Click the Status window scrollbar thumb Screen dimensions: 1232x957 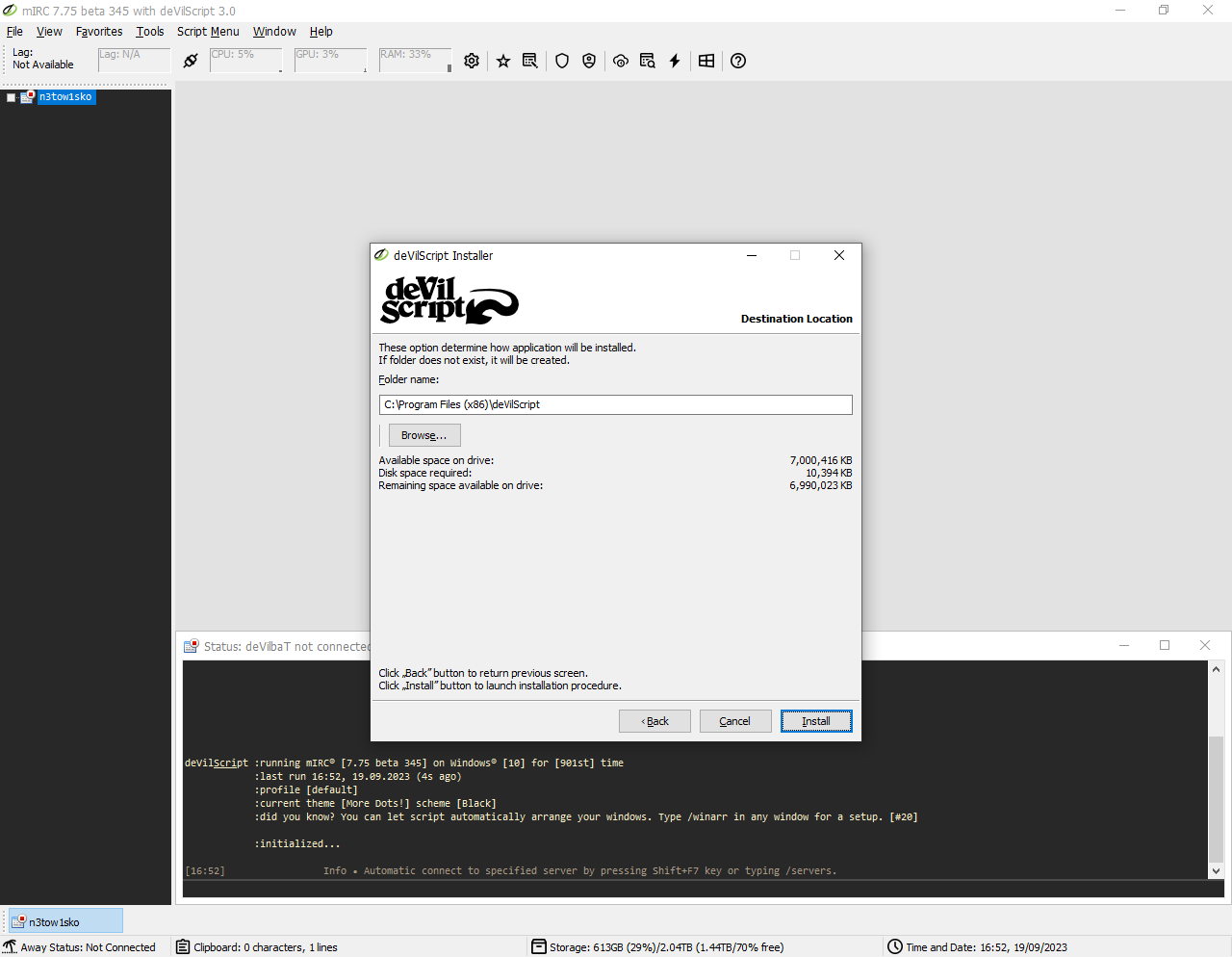[x=1216, y=799]
